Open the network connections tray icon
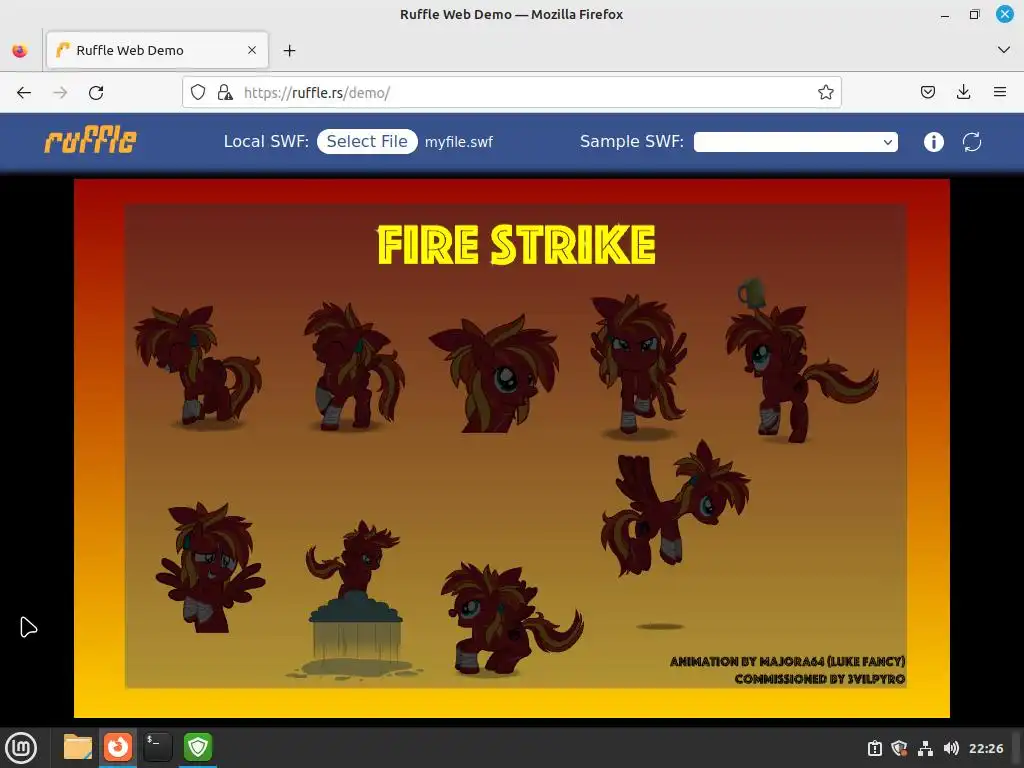Viewport: 1024px width, 768px height. coord(925,748)
